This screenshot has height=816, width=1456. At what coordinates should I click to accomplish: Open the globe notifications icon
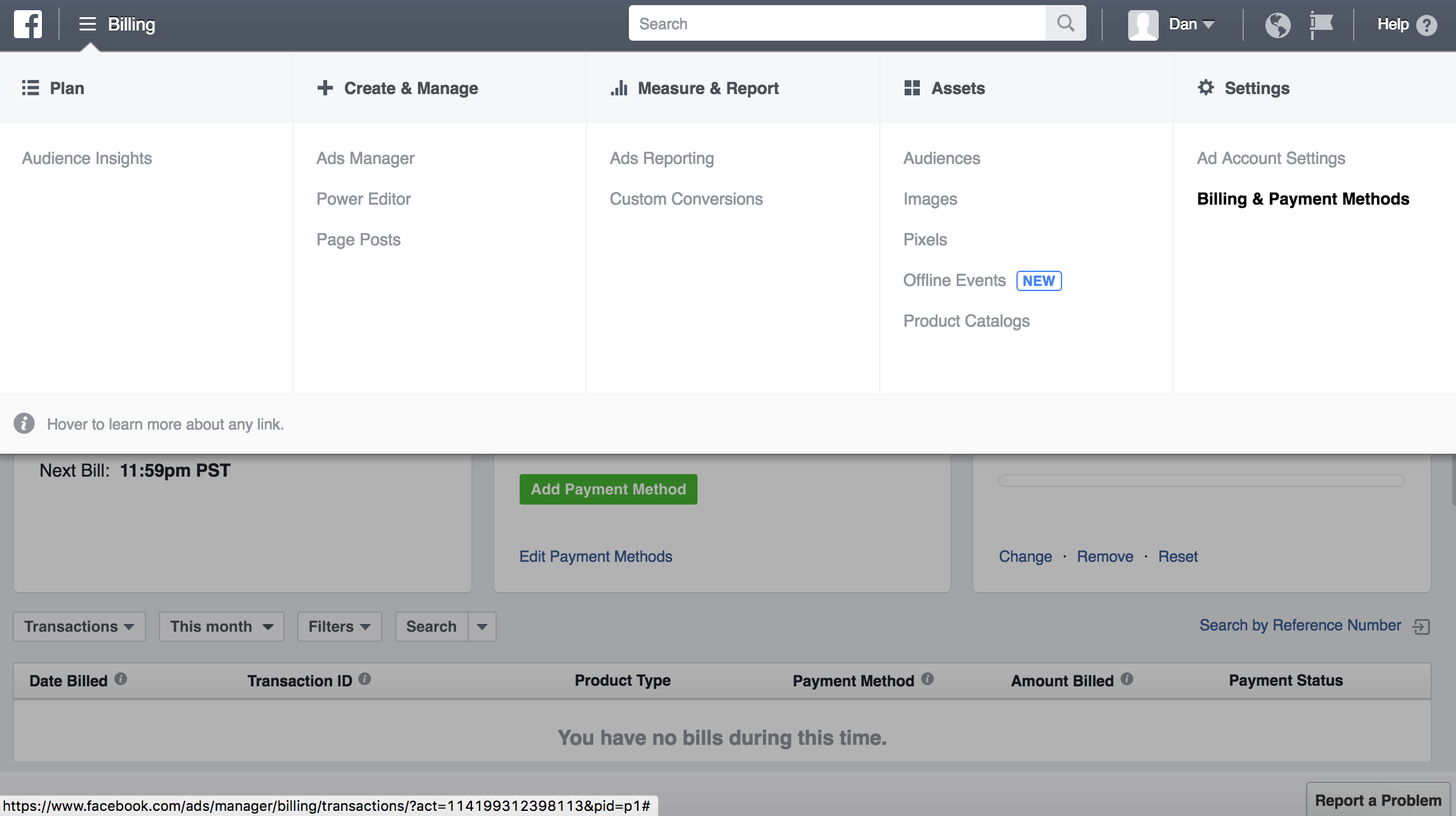tap(1277, 24)
